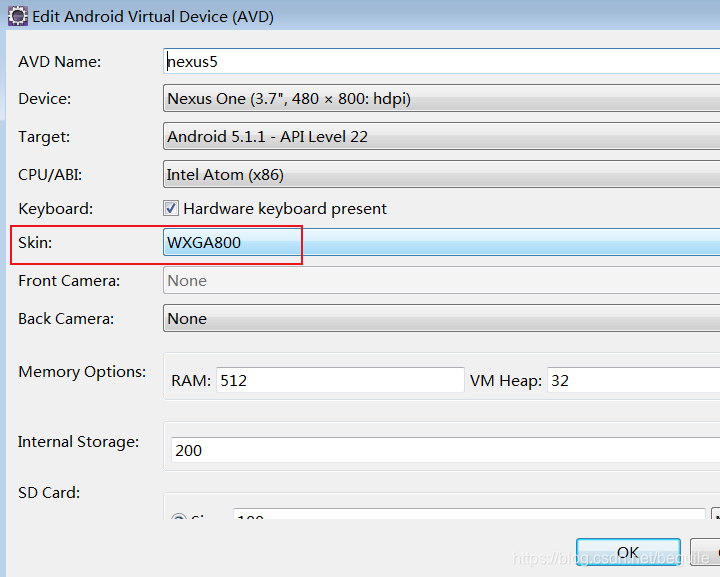The height and width of the screenshot is (577, 720).
Task: Click the AVD dialog title icon
Action: [18, 16]
